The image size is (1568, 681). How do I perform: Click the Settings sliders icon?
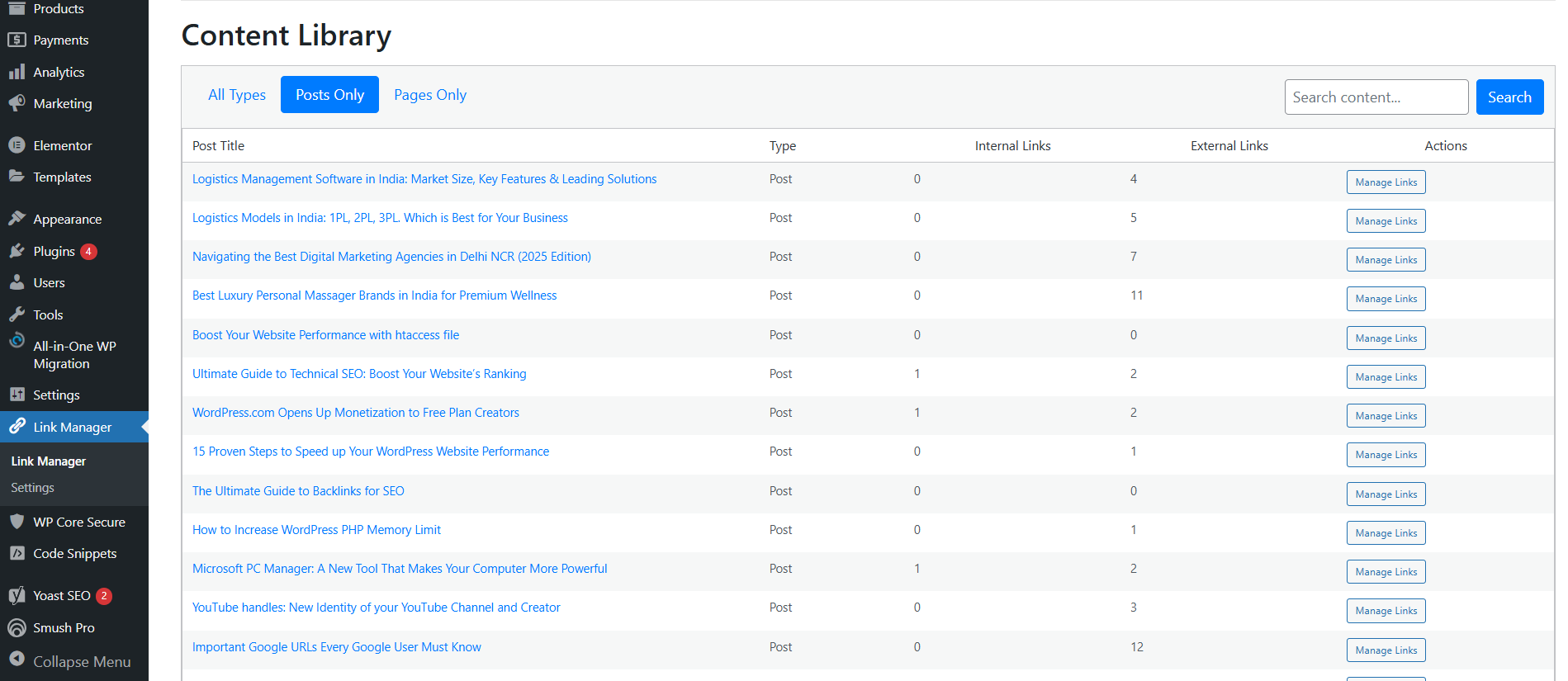pyautogui.click(x=17, y=395)
